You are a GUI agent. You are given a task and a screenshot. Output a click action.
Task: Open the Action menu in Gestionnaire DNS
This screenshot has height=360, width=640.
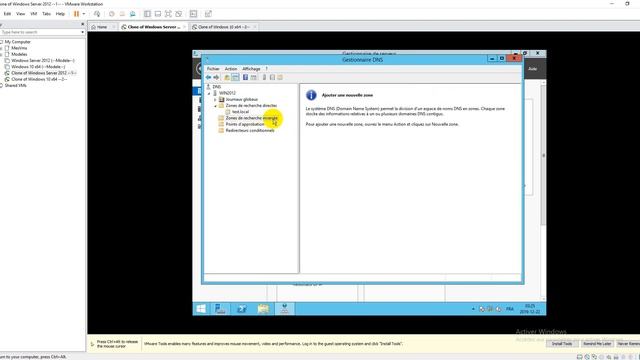click(x=231, y=69)
